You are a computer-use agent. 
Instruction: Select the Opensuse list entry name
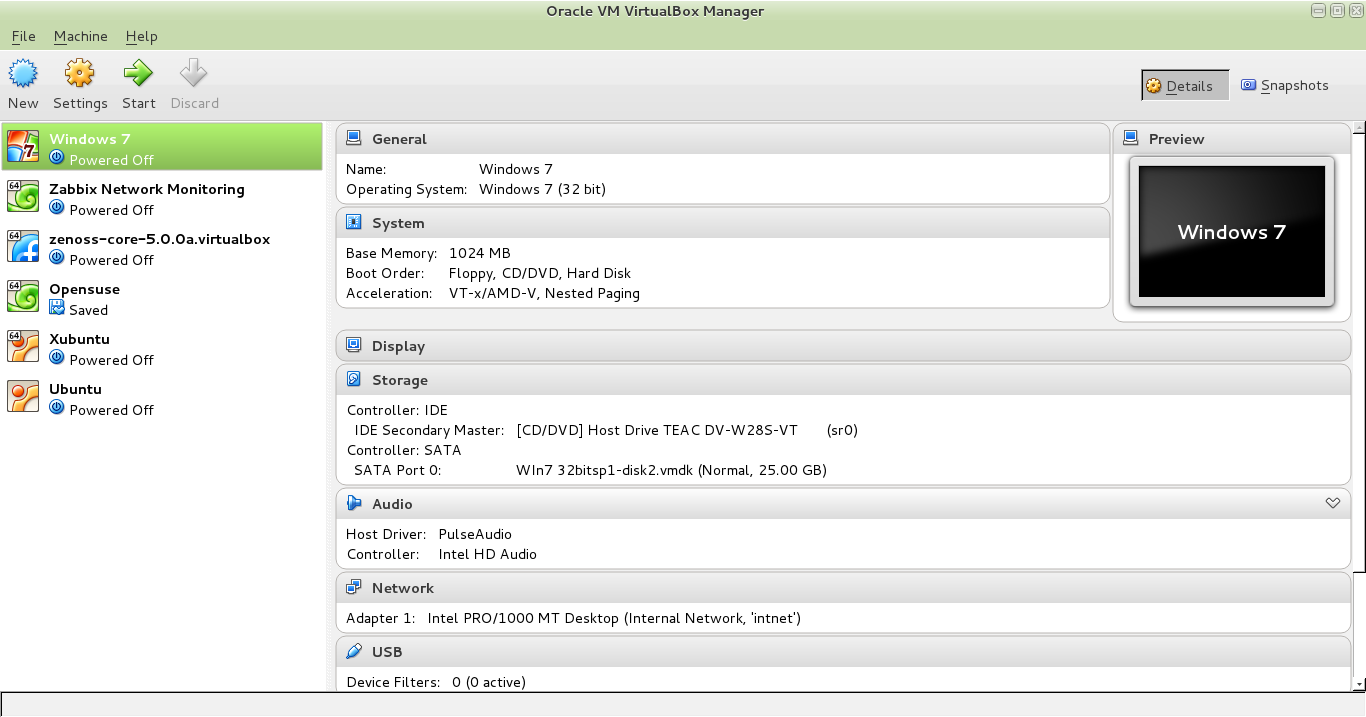pyautogui.click(x=84, y=289)
